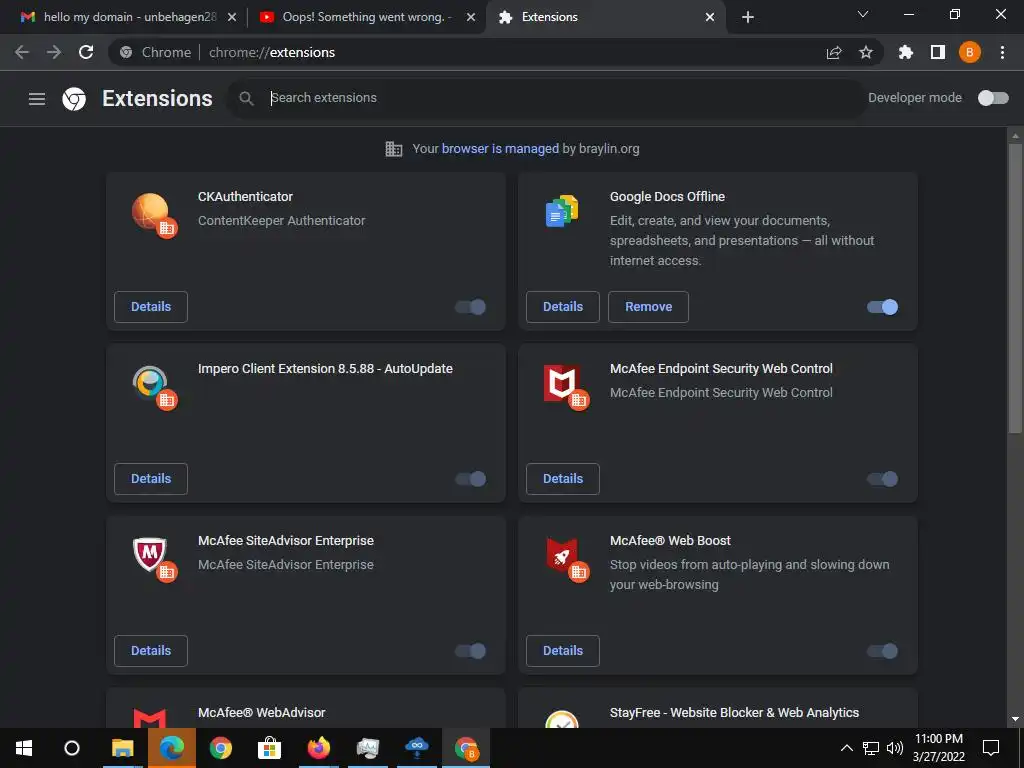This screenshot has width=1024, height=768.
Task: Toggle McAfee SiteAdvisor Enterprise switch
Action: (471, 650)
